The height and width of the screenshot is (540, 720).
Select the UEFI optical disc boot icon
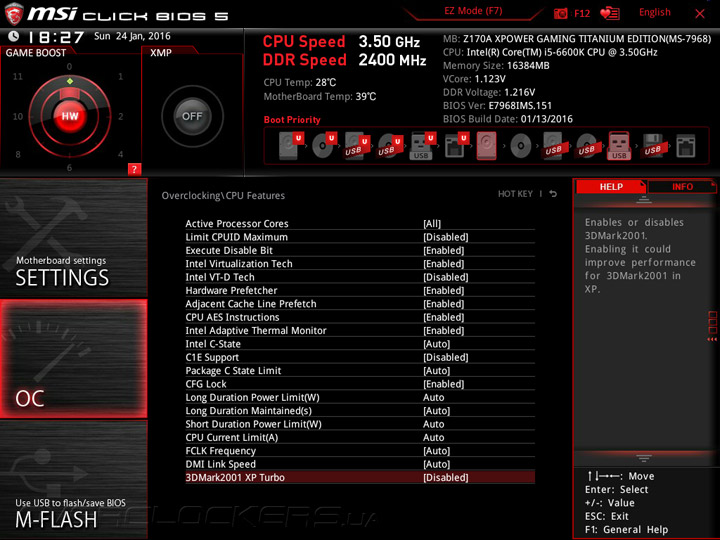[x=323, y=146]
